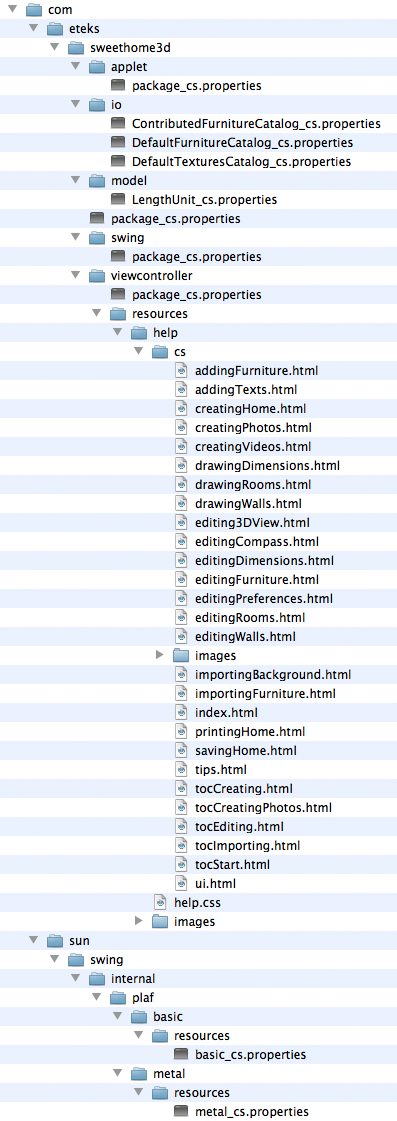Viewport: 397px width, 1121px height.
Task: Click the applet folder icon
Action: [x=97, y=67]
